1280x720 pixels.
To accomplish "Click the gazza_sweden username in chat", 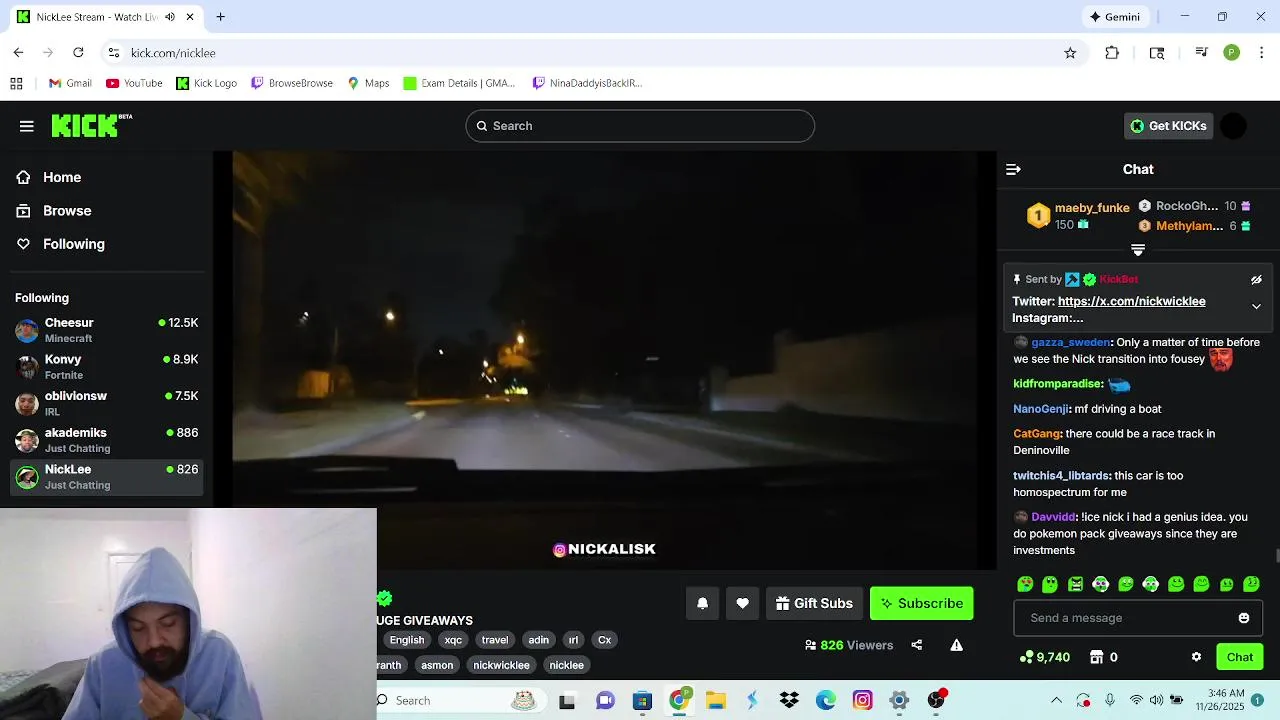I will [x=1070, y=342].
